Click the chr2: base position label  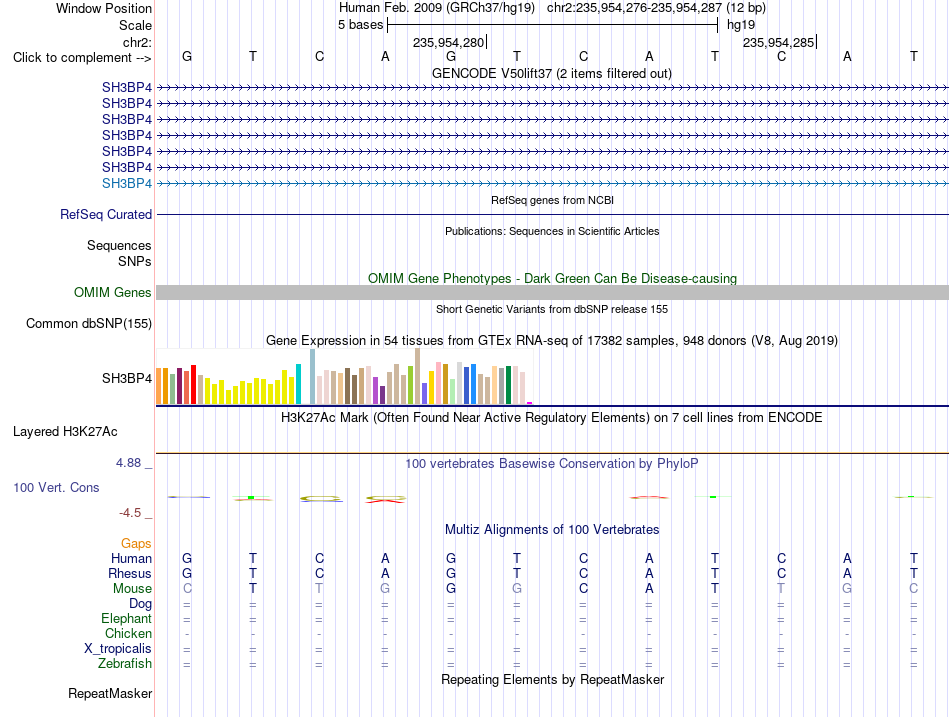pos(137,42)
